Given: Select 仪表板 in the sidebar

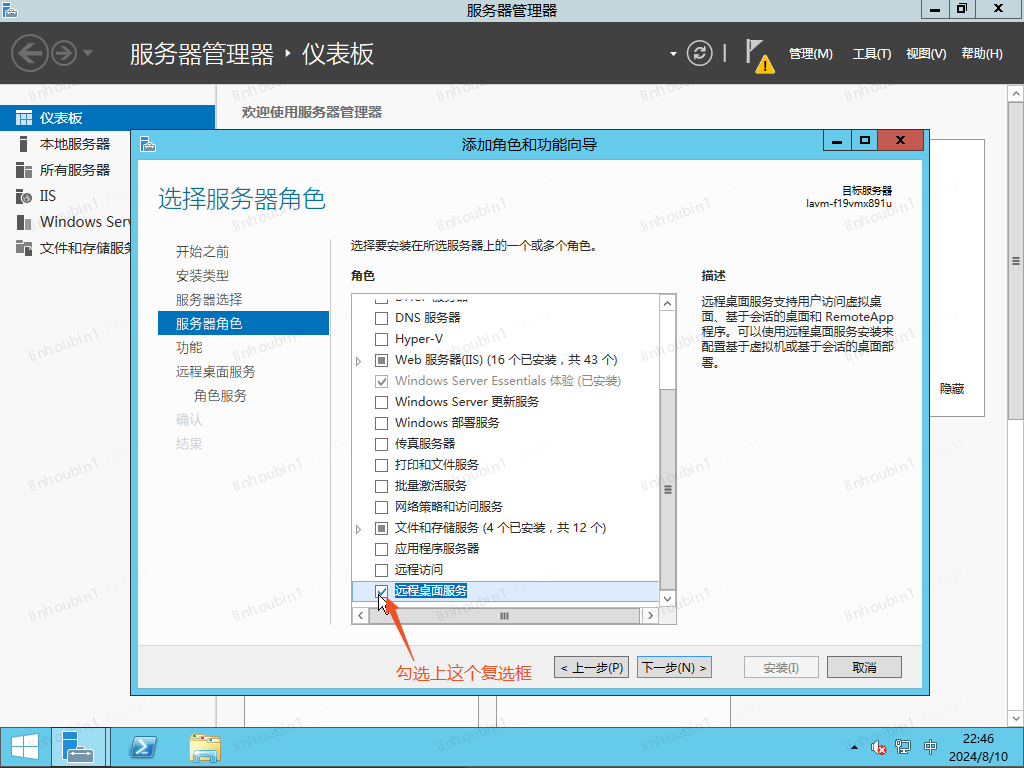Looking at the screenshot, I should tap(107, 118).
